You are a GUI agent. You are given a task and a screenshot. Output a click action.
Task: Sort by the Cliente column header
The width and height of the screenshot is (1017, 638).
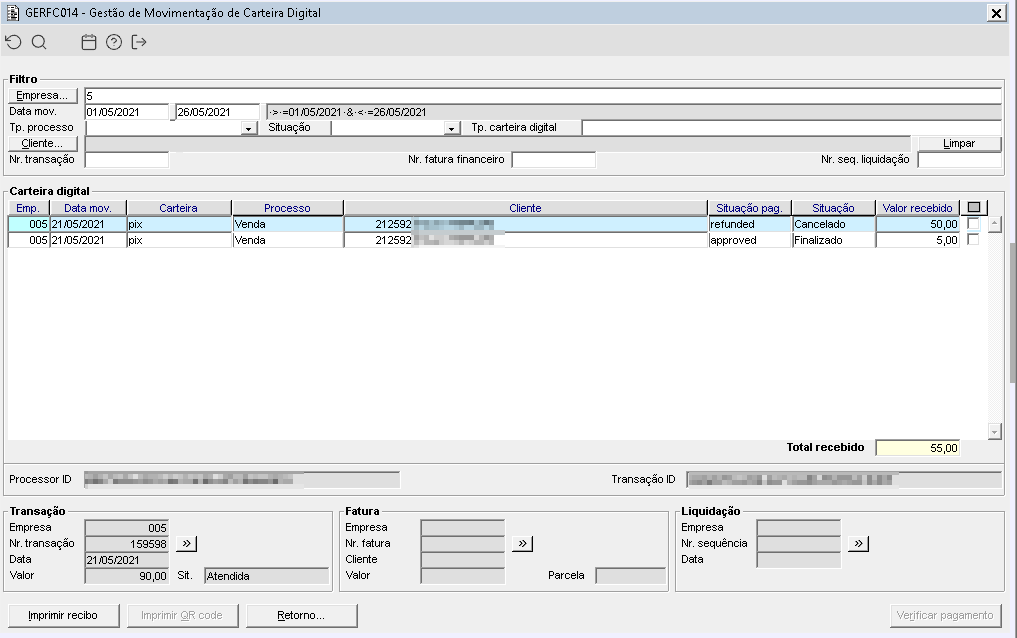pos(525,208)
